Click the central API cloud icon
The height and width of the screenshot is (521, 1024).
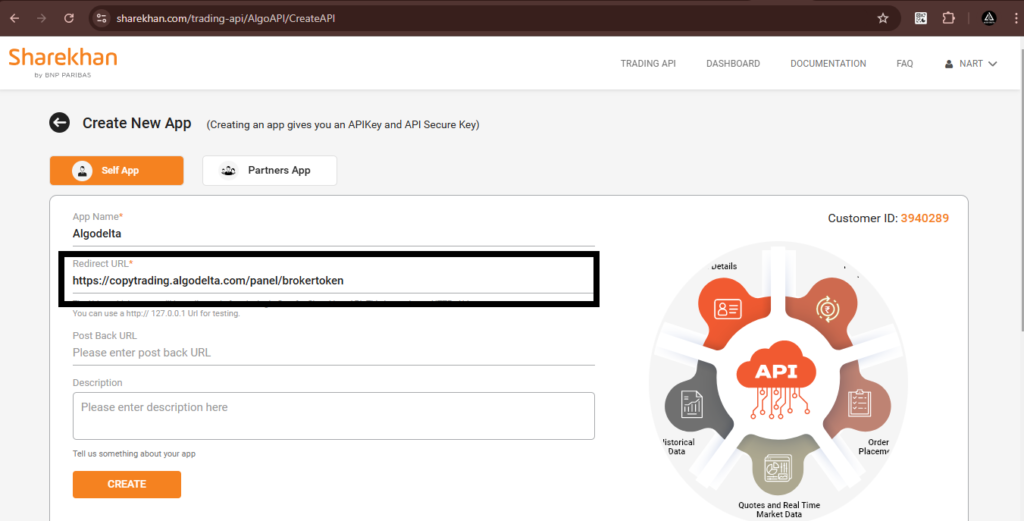point(776,380)
